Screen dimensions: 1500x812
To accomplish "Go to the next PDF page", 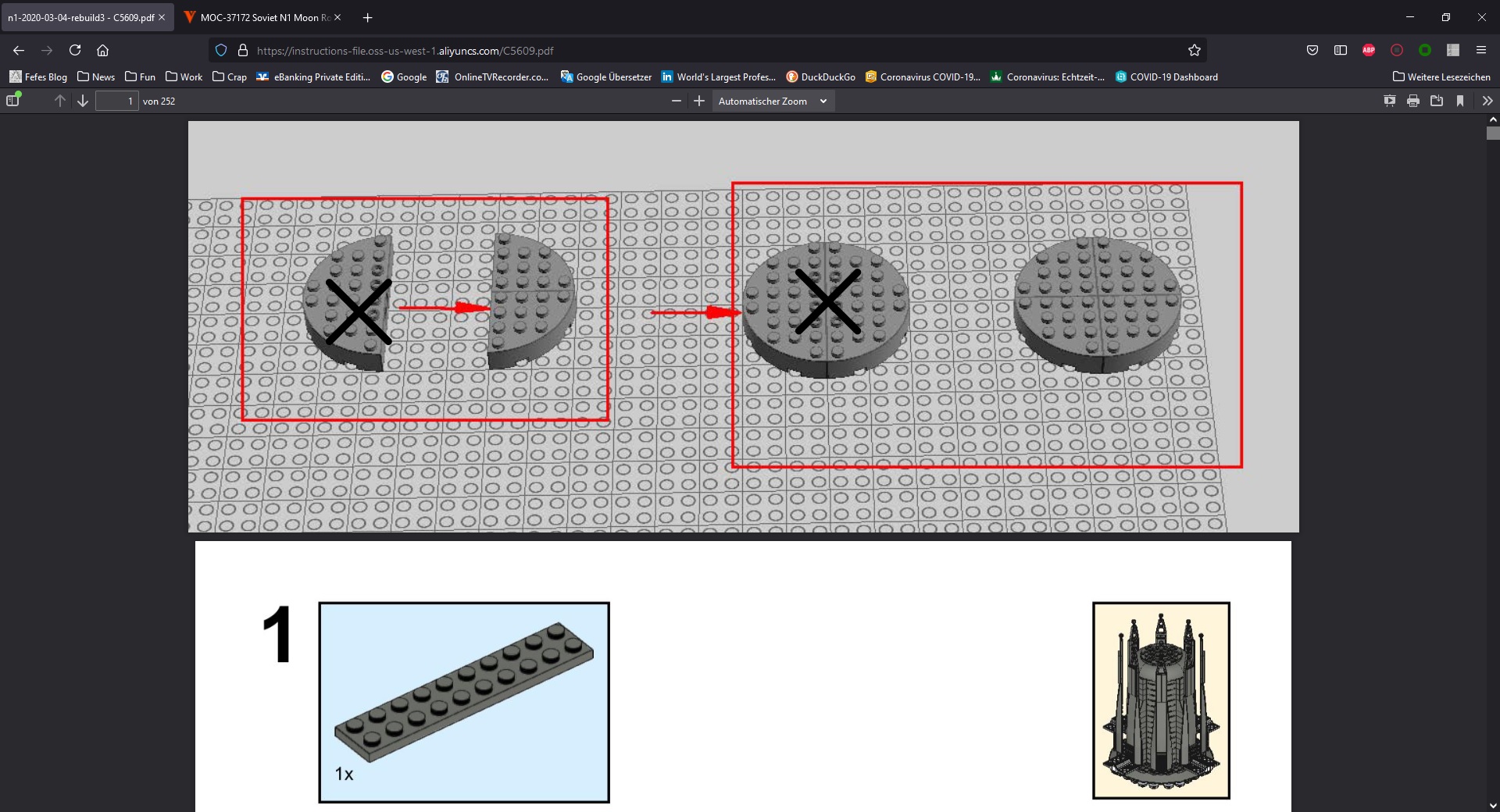I will click(x=83, y=101).
